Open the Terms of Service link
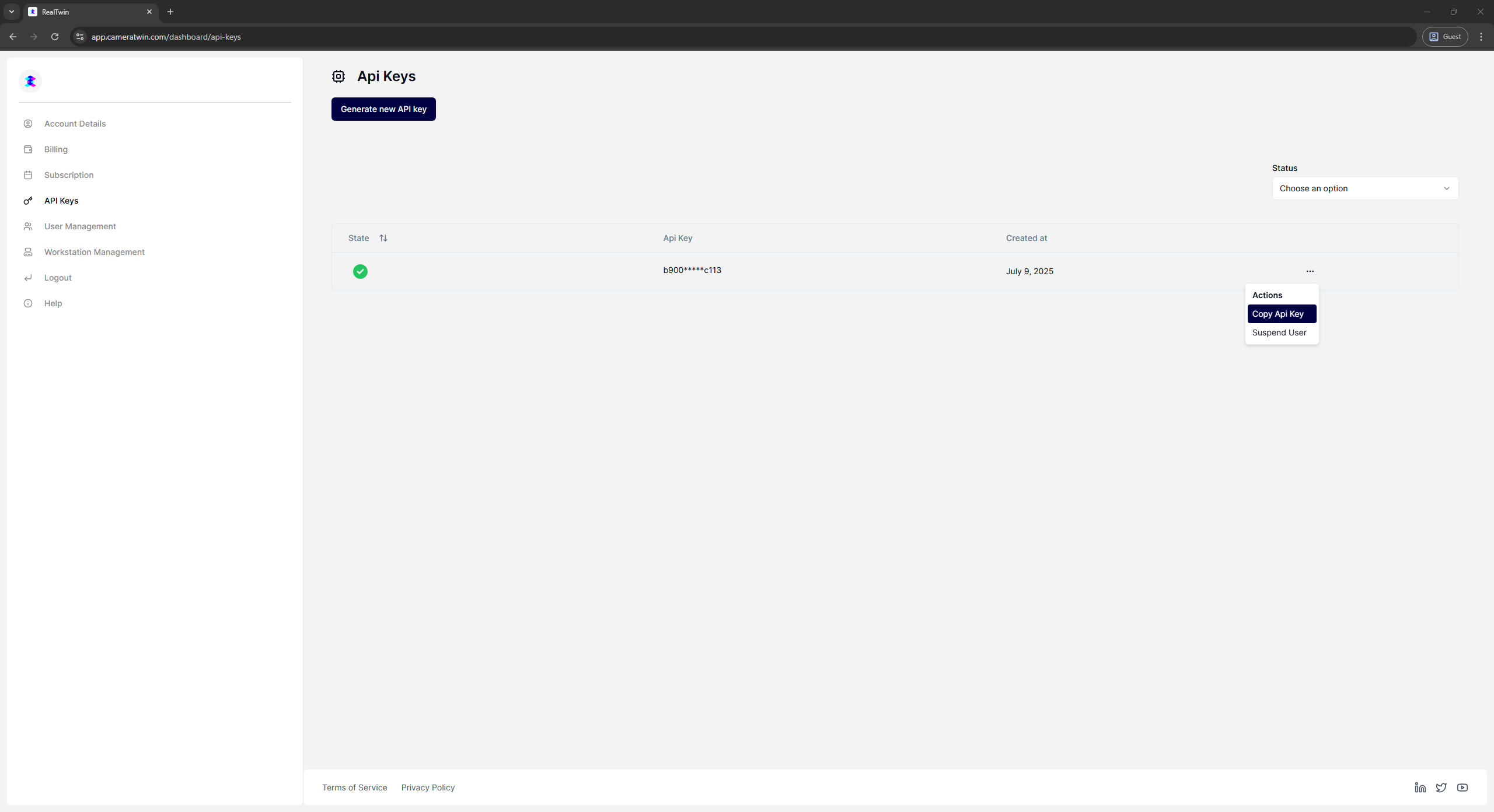The image size is (1494, 812). click(354, 787)
